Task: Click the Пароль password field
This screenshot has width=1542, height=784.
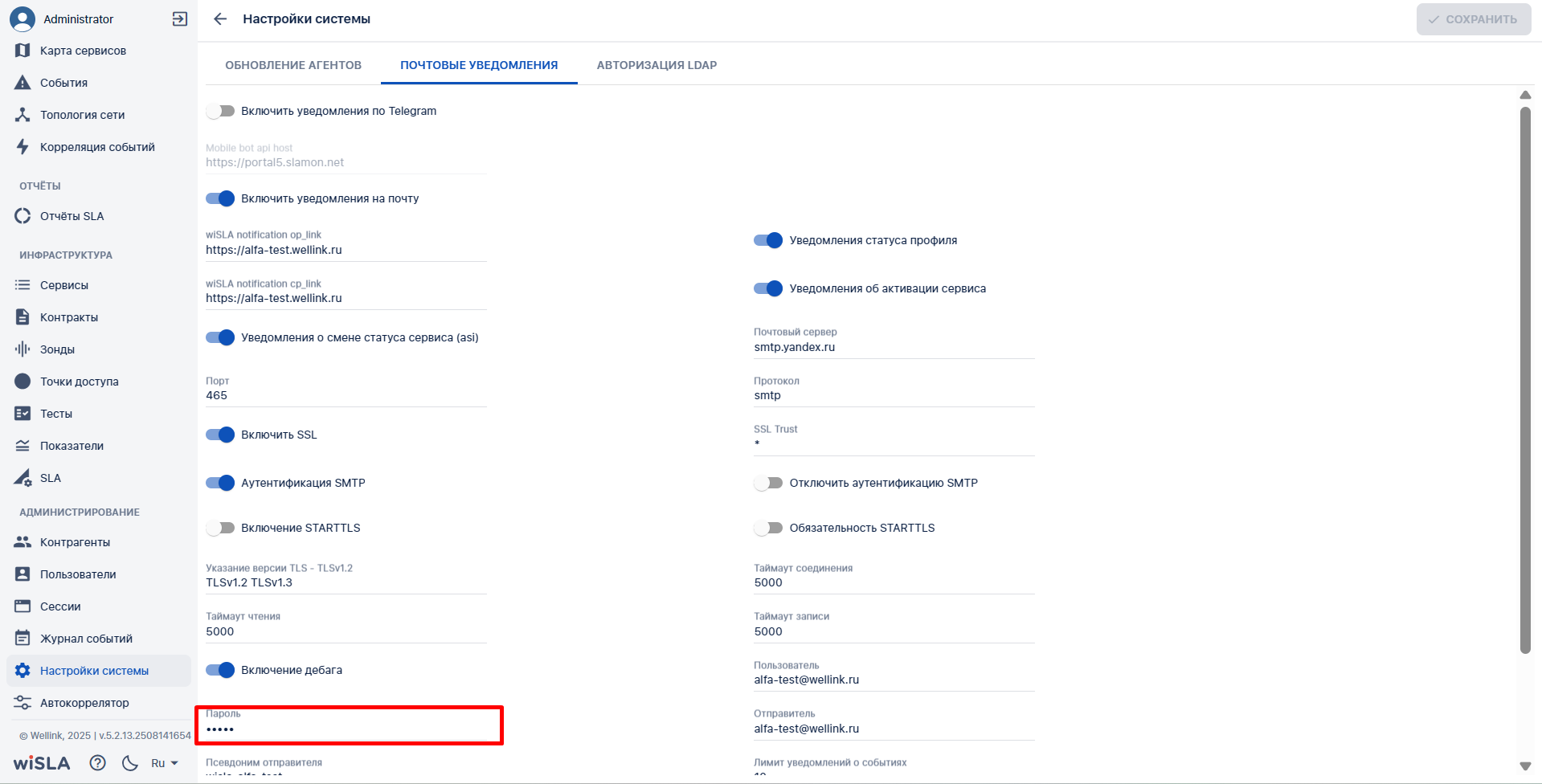Action: click(346, 729)
